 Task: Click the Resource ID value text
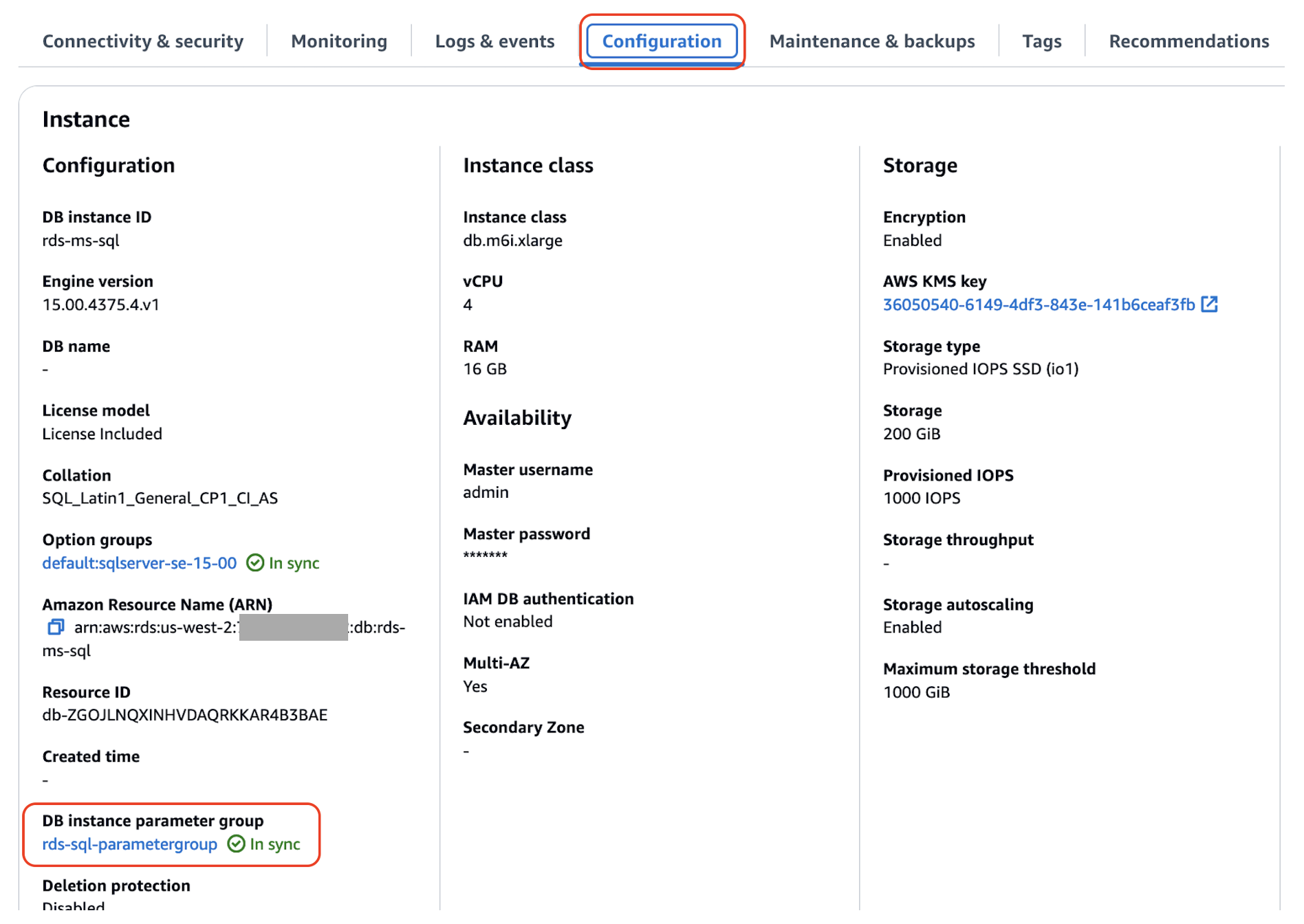click(185, 715)
